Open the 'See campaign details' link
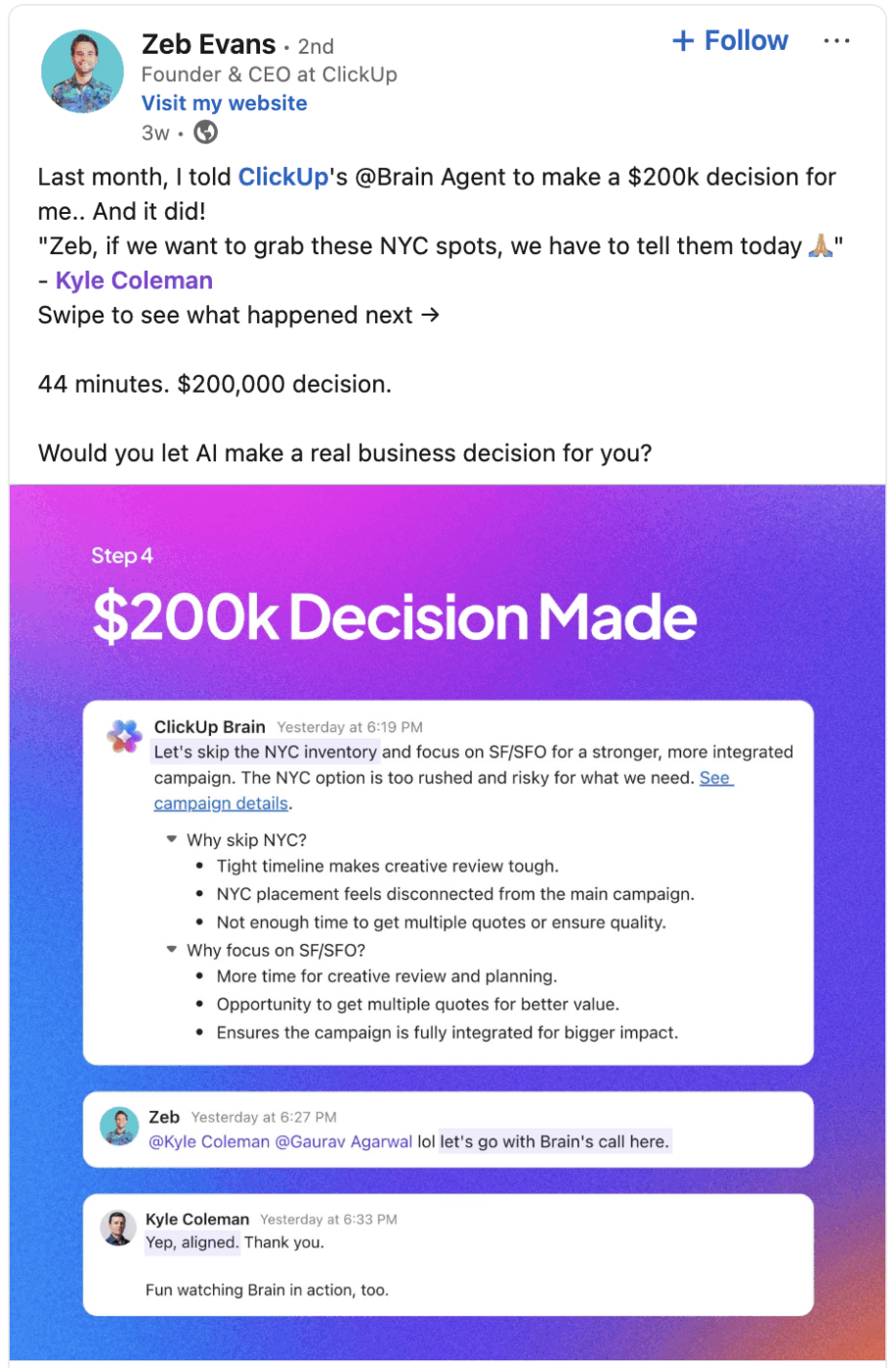 tap(222, 803)
